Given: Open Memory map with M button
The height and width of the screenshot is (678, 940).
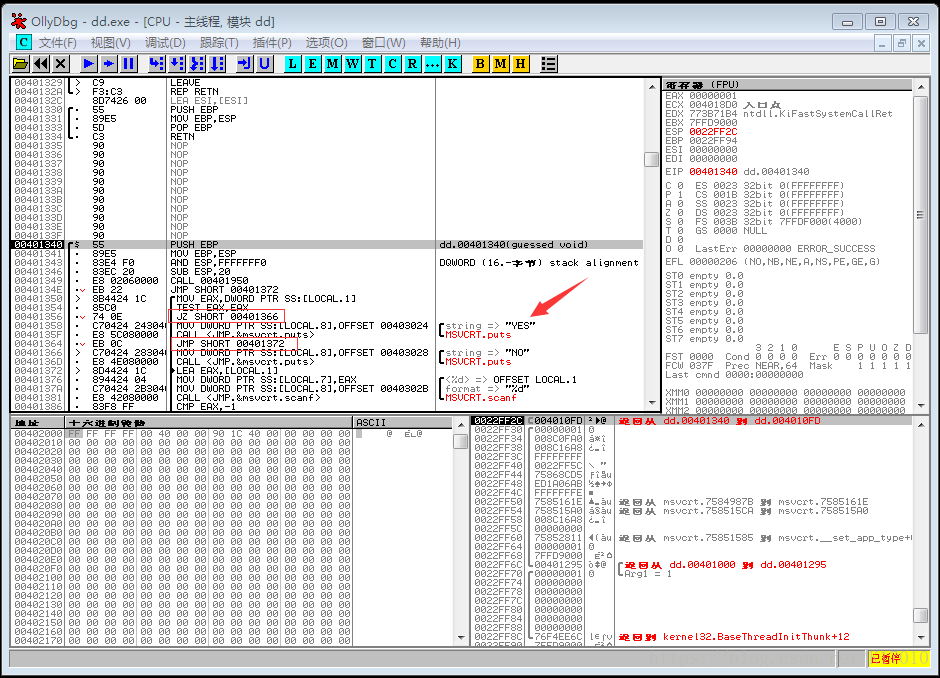Looking at the screenshot, I should 333,64.
